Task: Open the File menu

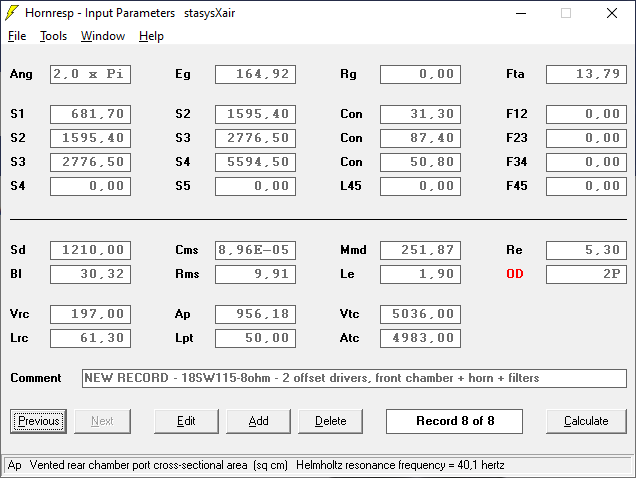Action: click(17, 36)
